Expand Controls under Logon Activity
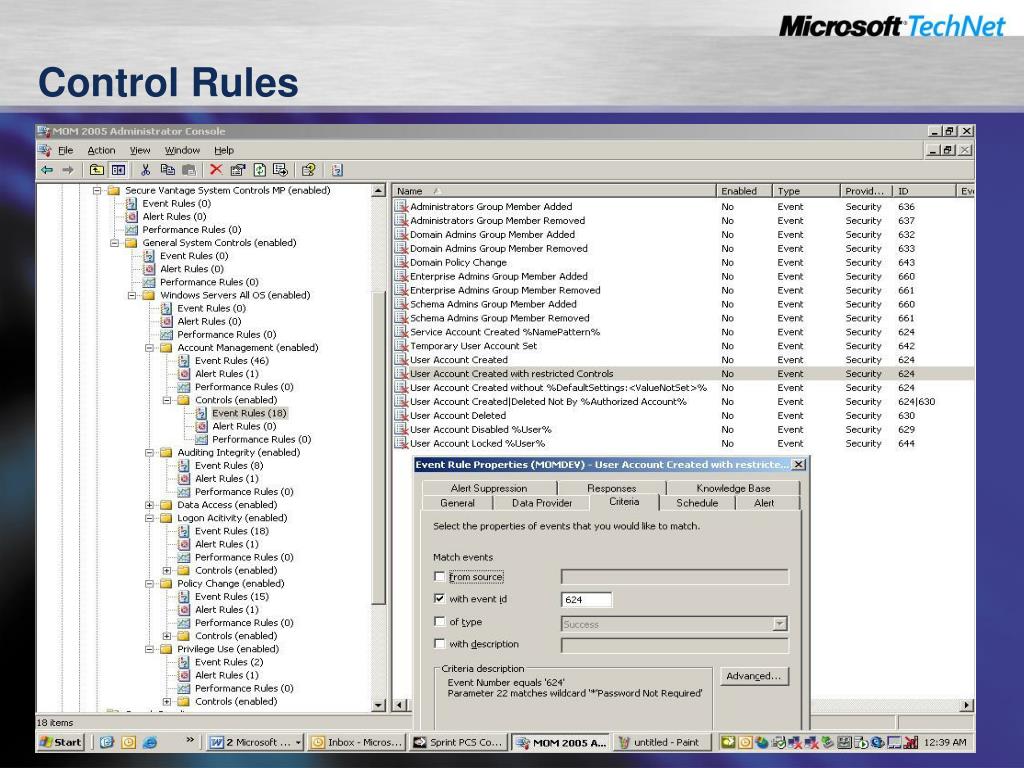Image resolution: width=1024 pixels, height=768 pixels. click(167, 570)
